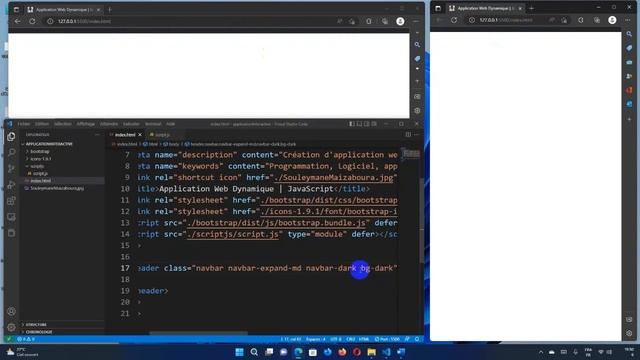Open the Extensions view in VS Code activity bar

click(x=11, y=200)
